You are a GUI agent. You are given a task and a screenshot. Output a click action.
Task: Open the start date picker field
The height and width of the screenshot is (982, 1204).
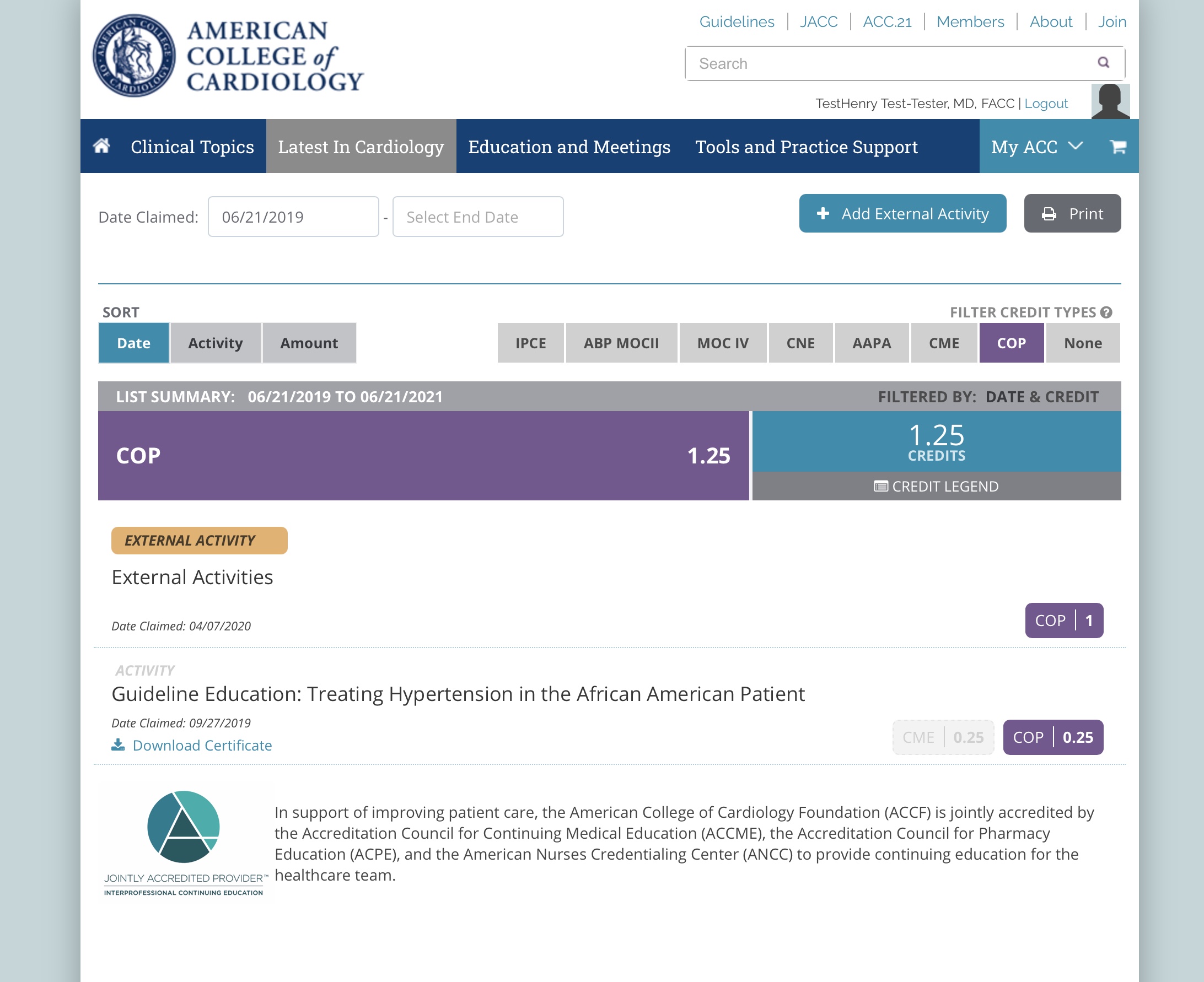(293, 217)
